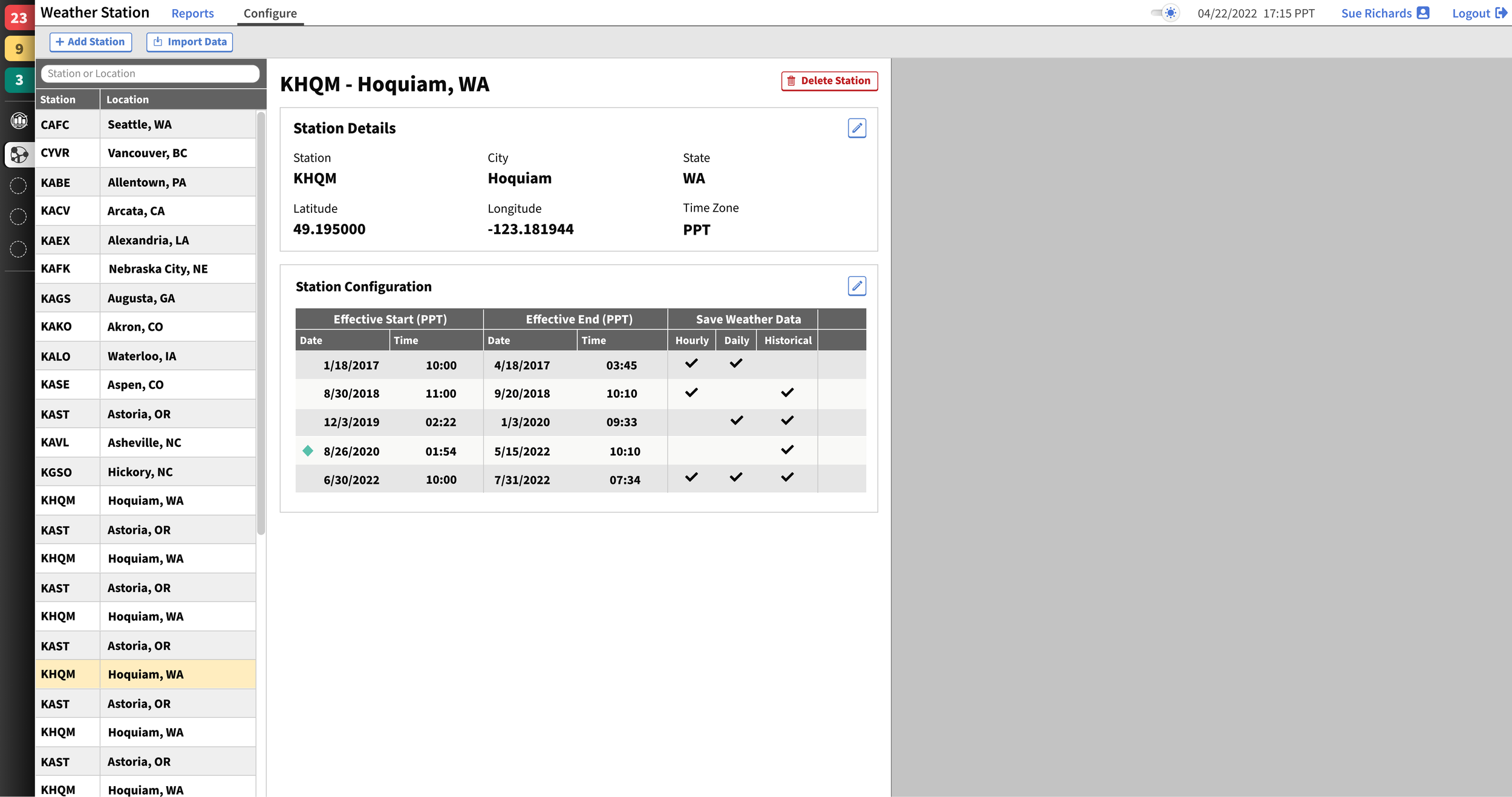Viewport: 1512px width, 797px height.
Task: Open the red 23 alerts badge
Action: [x=19, y=17]
